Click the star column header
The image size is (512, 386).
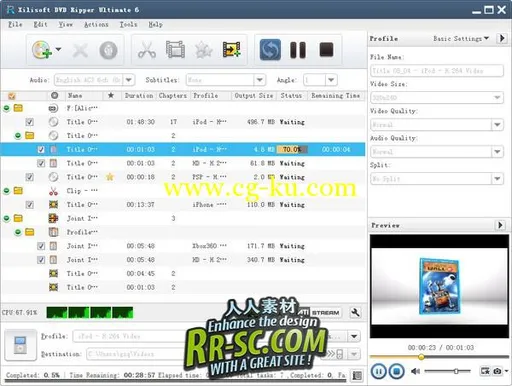click(x=111, y=96)
